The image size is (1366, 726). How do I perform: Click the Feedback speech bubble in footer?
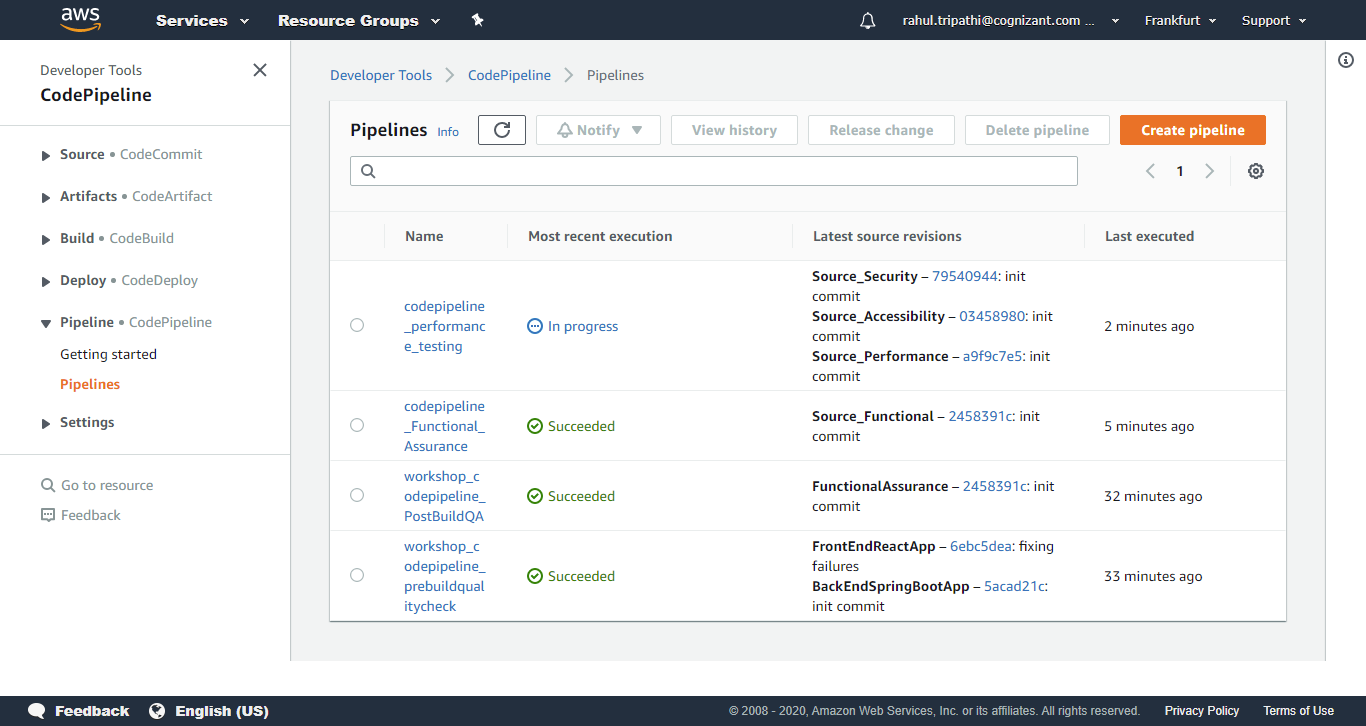37,711
